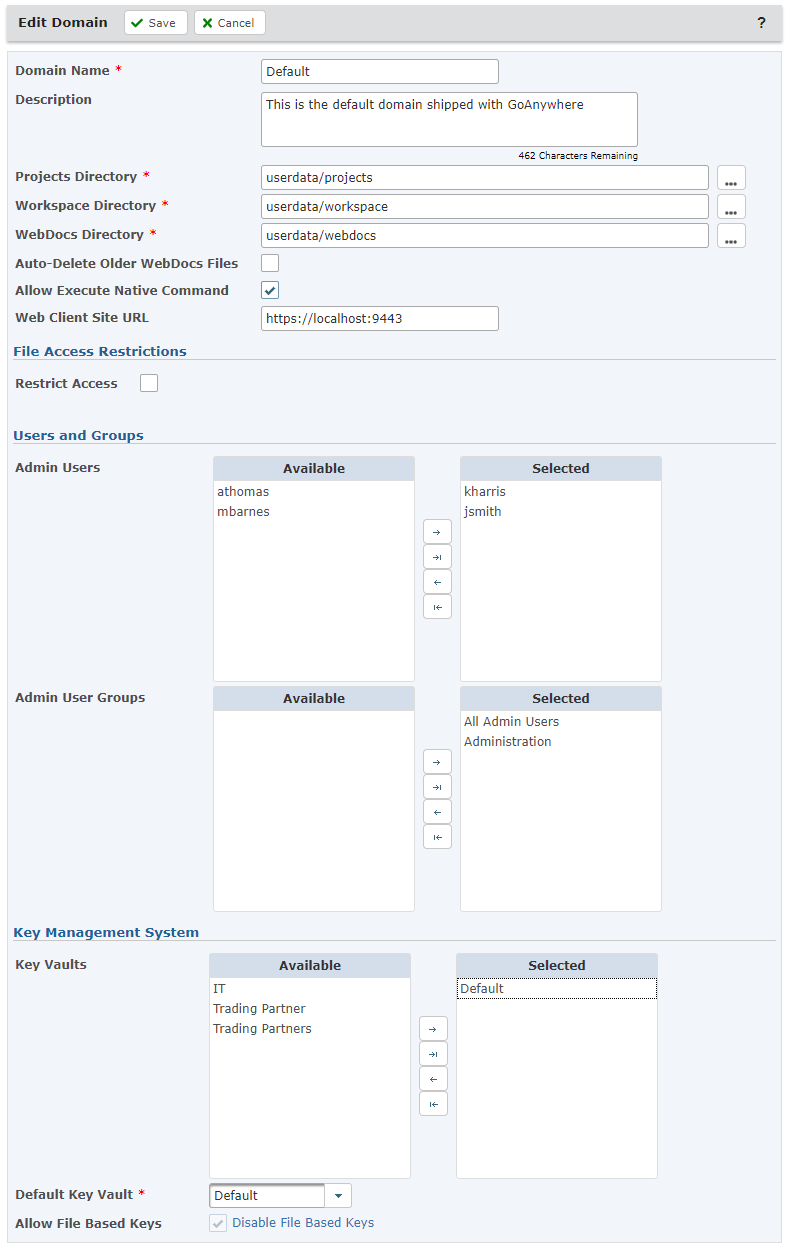Remove all Key Vaults from Selected list
790x1250 pixels.
433,1104
